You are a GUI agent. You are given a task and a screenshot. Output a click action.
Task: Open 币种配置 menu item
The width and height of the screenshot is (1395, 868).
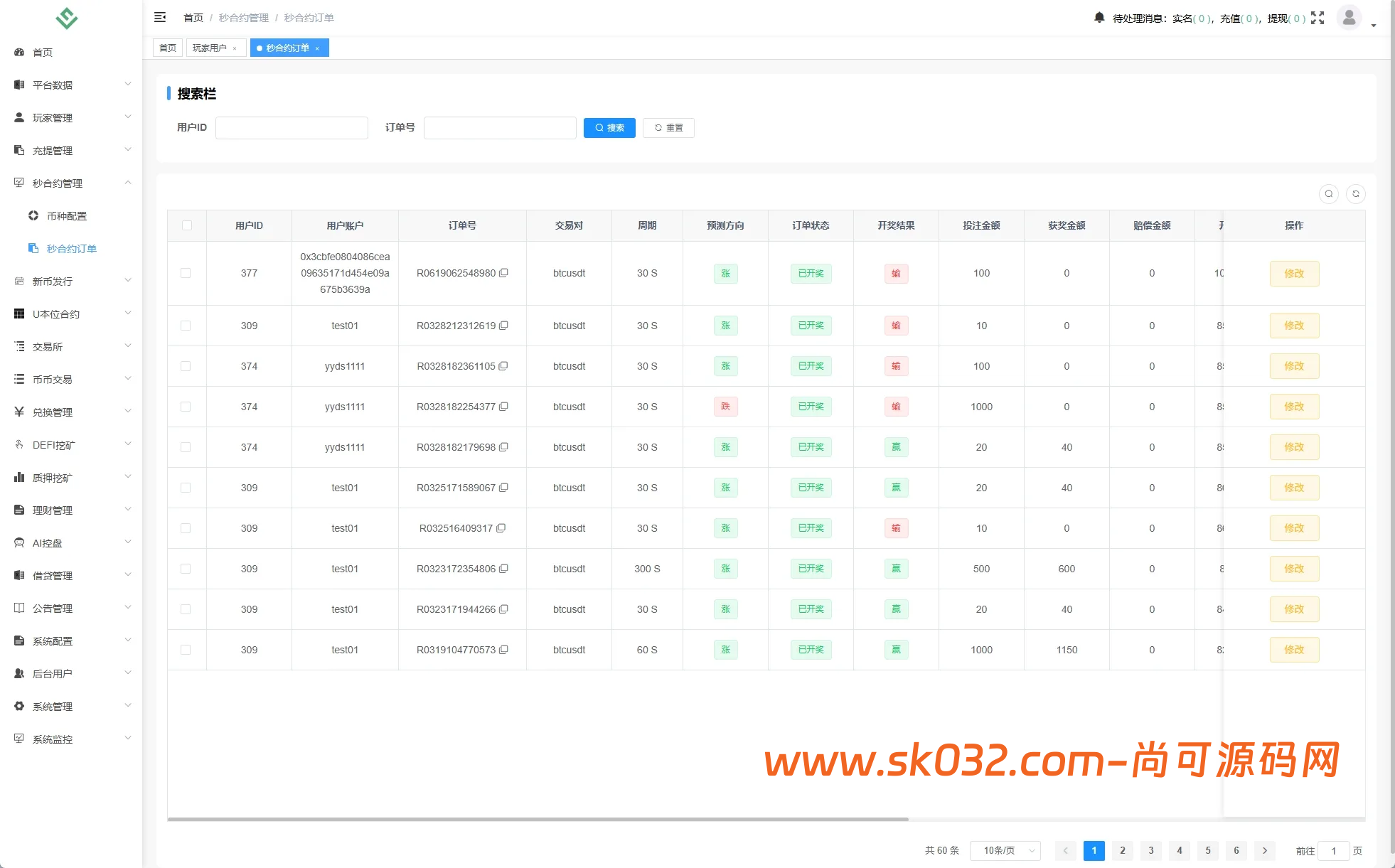pyautogui.click(x=66, y=215)
